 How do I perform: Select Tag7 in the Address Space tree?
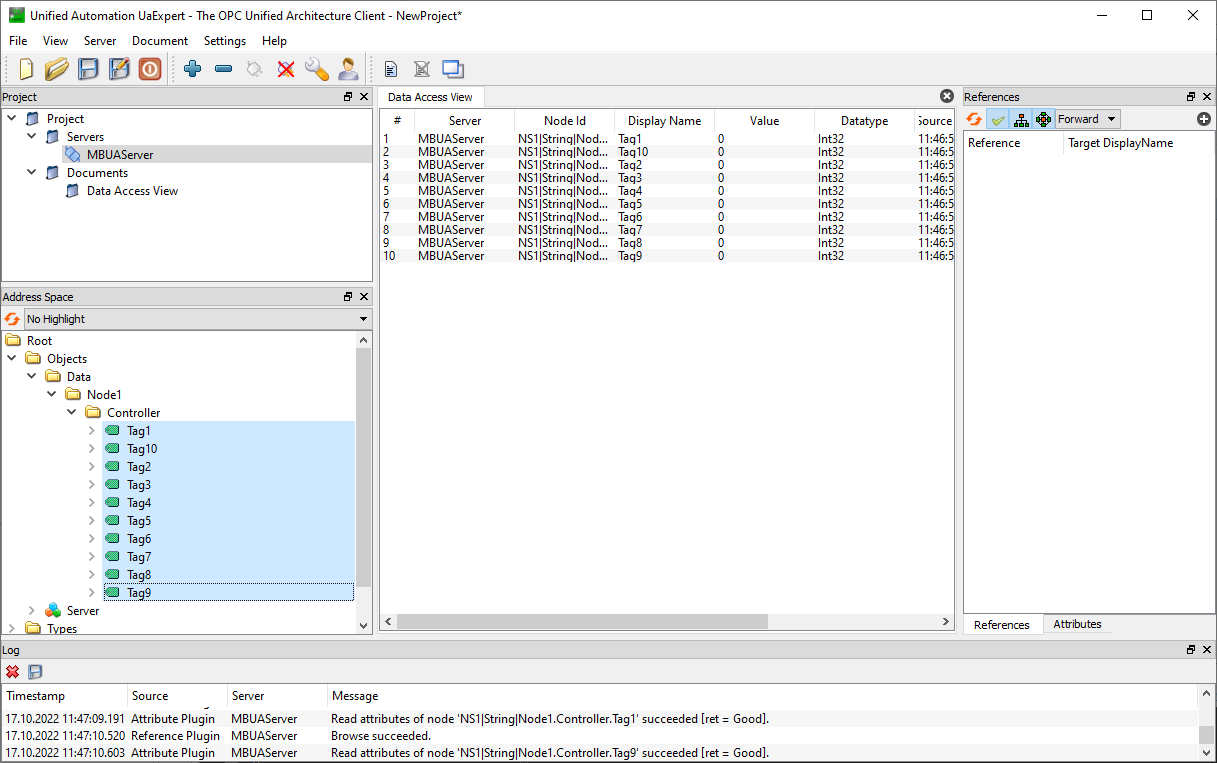click(139, 557)
